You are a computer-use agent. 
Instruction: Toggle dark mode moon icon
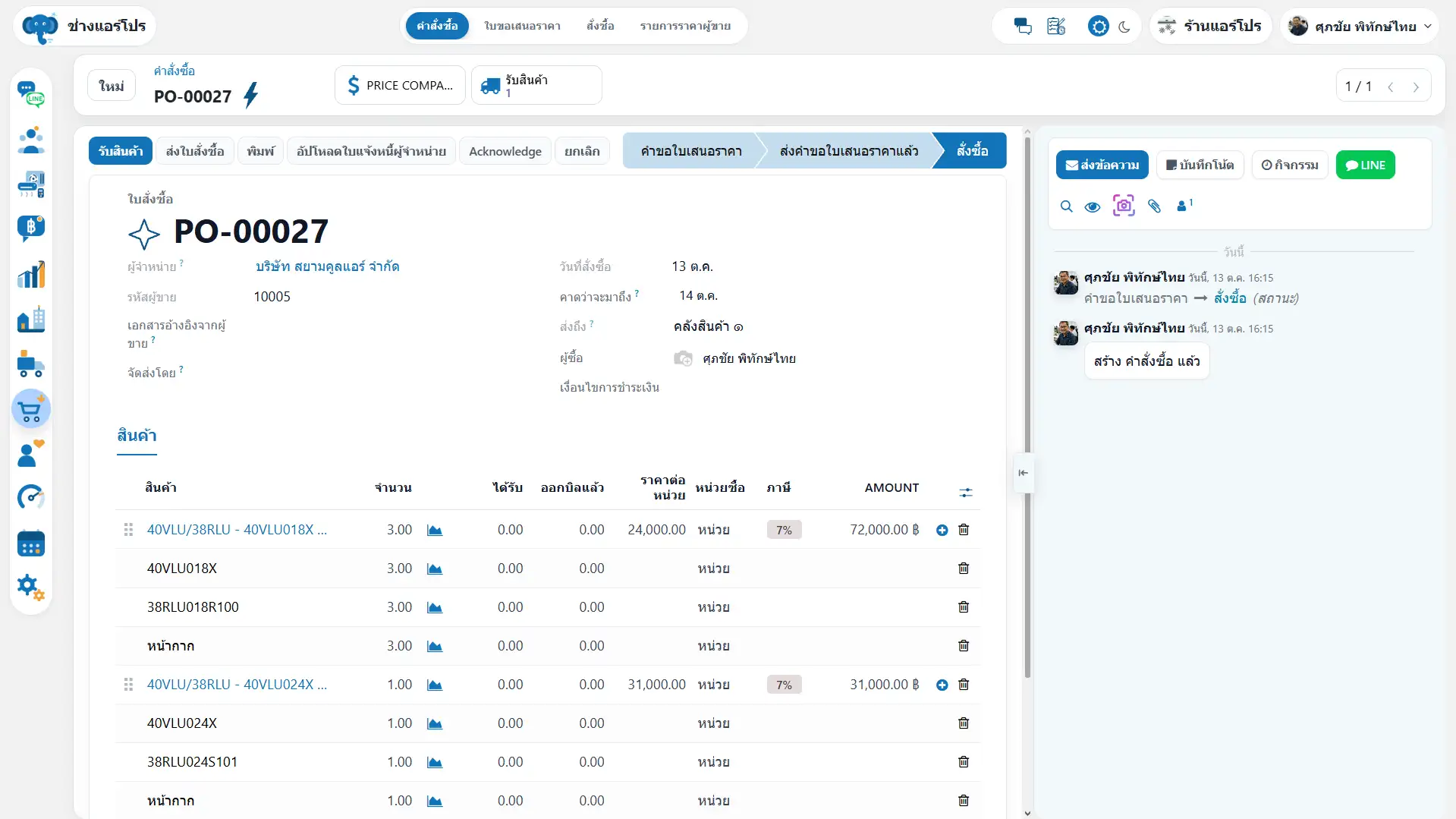tap(1124, 27)
